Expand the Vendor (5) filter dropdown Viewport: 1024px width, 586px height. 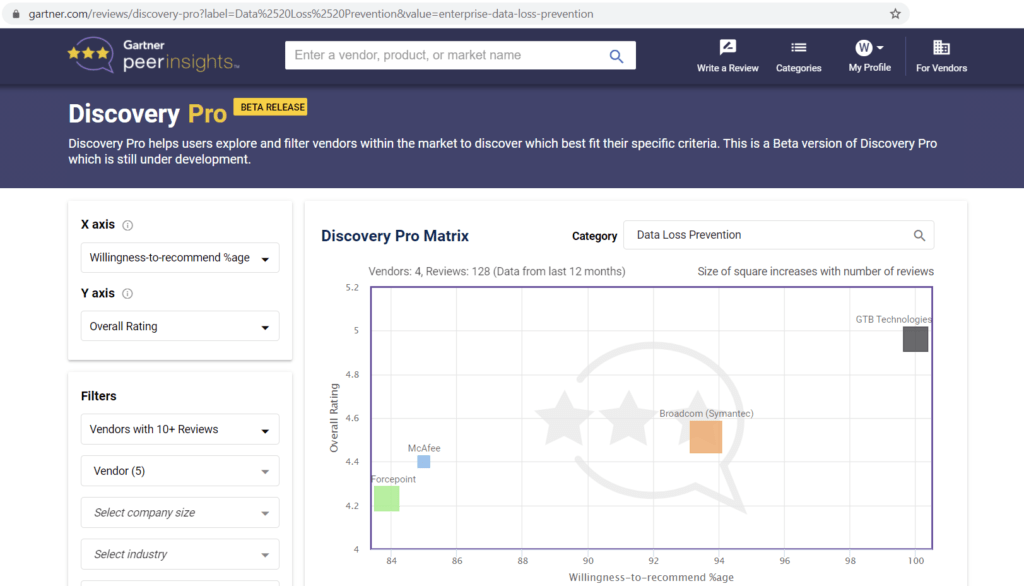click(180, 471)
